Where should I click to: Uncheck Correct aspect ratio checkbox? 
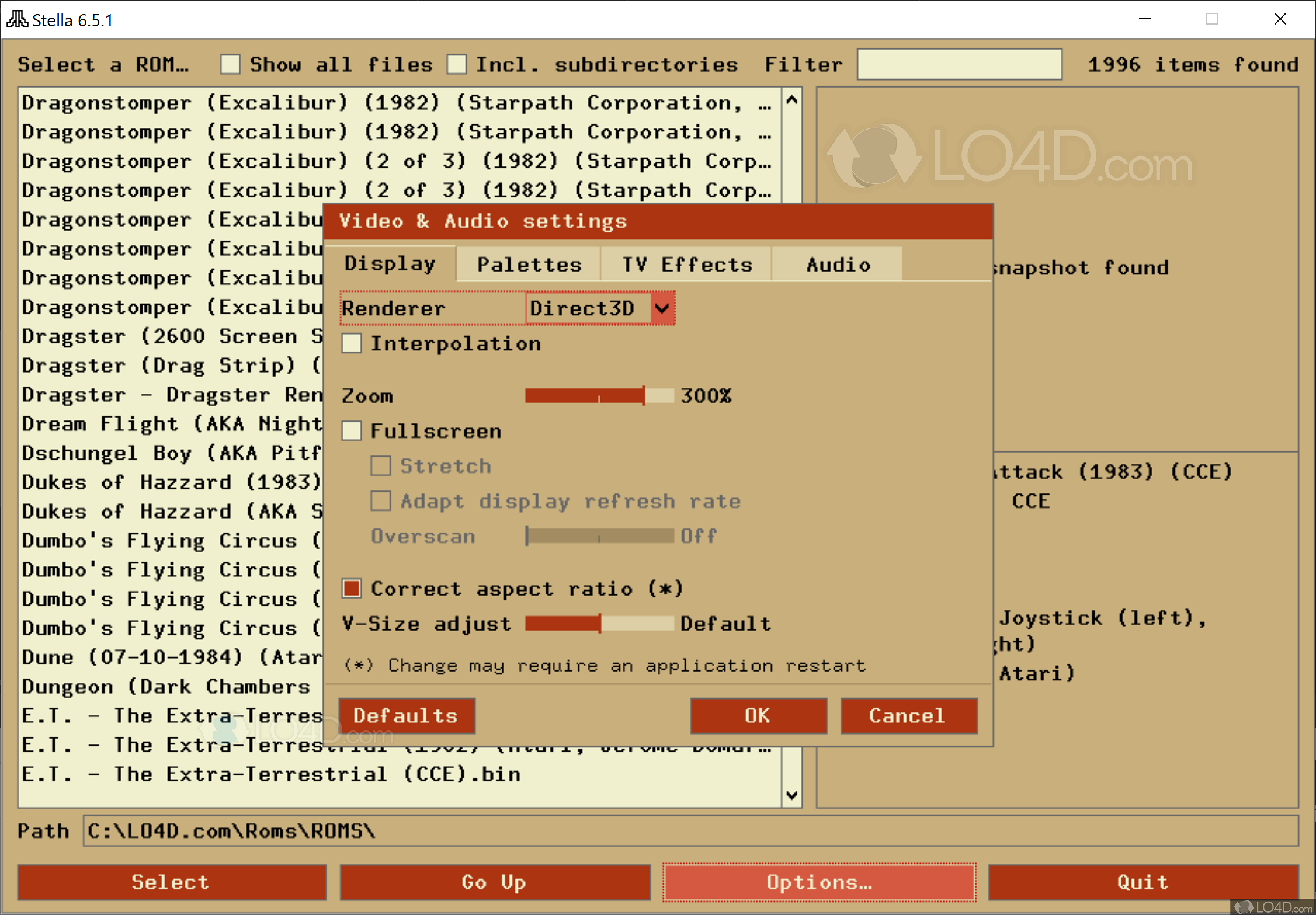[x=352, y=588]
